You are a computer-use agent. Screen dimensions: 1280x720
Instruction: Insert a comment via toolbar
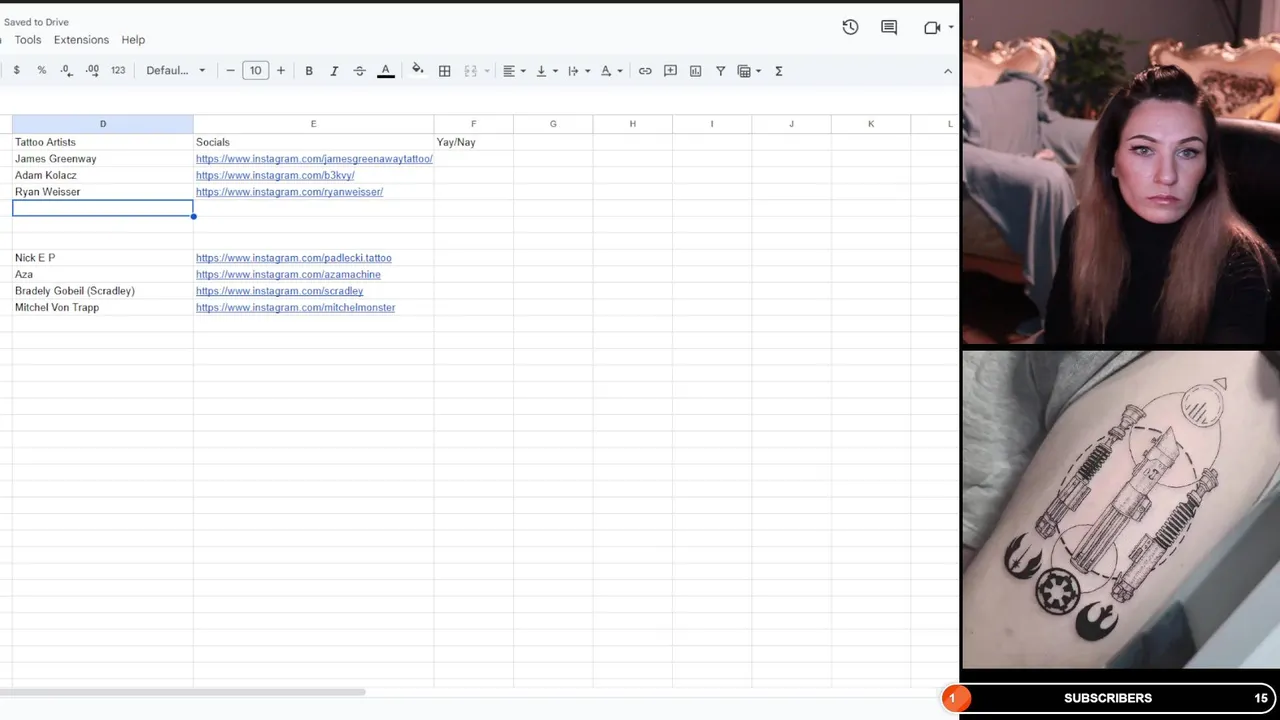[670, 71]
